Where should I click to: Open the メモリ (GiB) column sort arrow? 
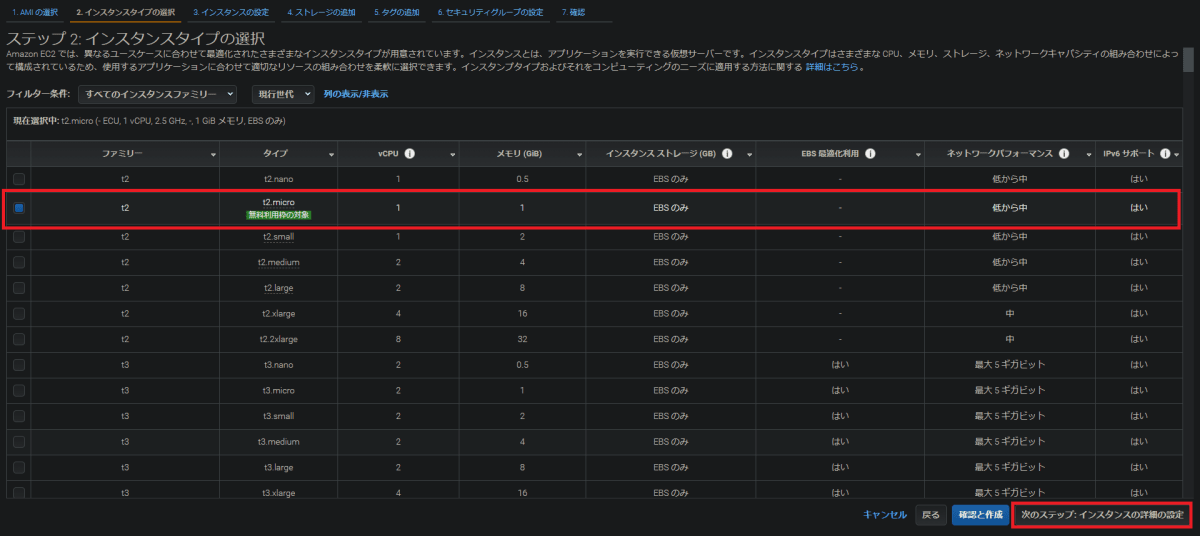pyautogui.click(x=579, y=155)
